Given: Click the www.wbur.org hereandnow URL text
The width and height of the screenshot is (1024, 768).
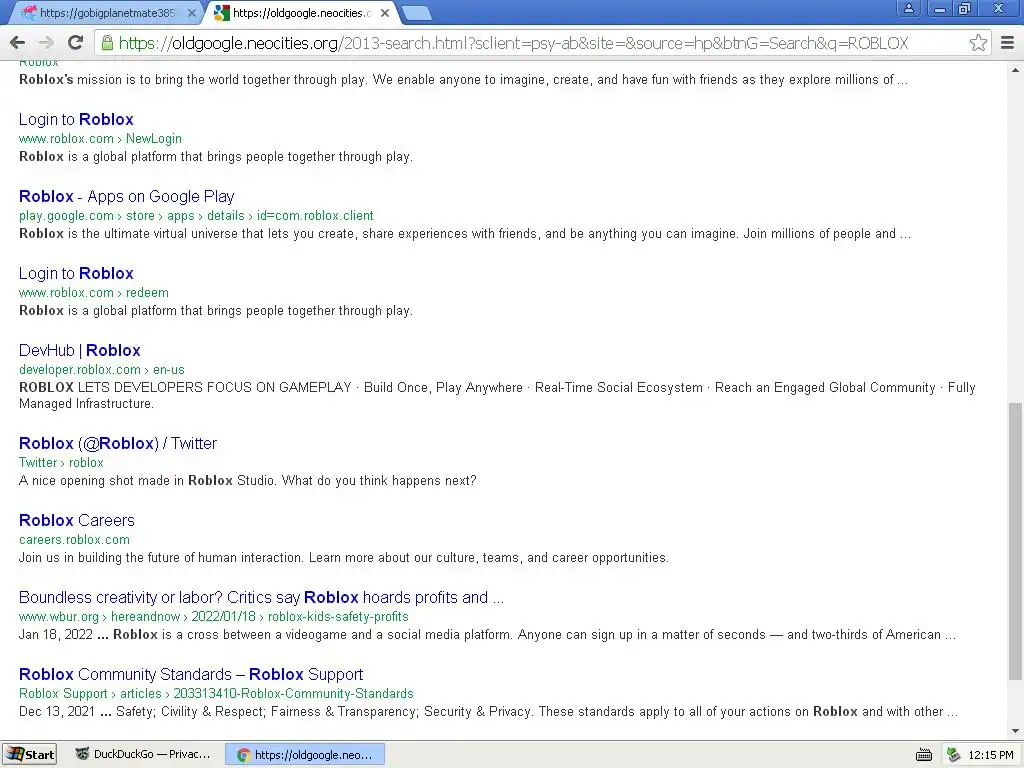Looking at the screenshot, I should point(214,616).
